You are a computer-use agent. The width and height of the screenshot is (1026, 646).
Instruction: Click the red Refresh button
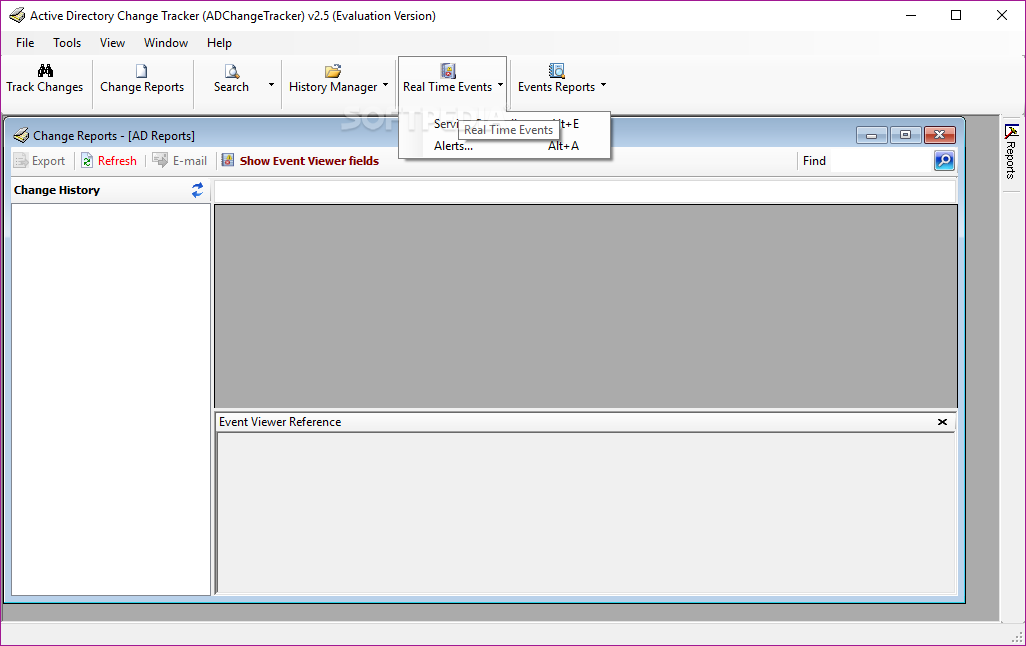pos(109,161)
